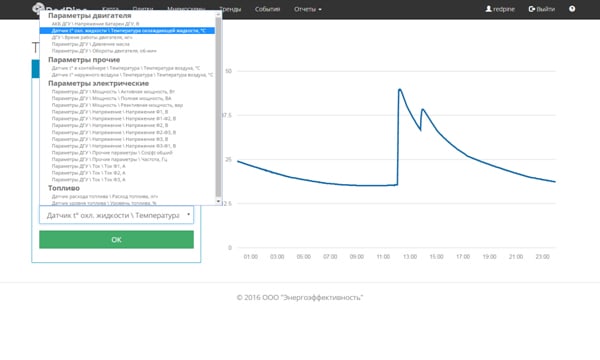Choose Частота, Гц parameter option
The image size is (600, 360).
[x=127, y=159]
